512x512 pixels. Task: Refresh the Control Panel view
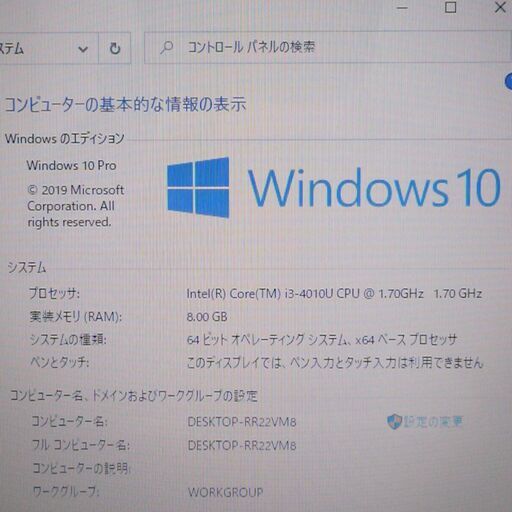[x=115, y=48]
